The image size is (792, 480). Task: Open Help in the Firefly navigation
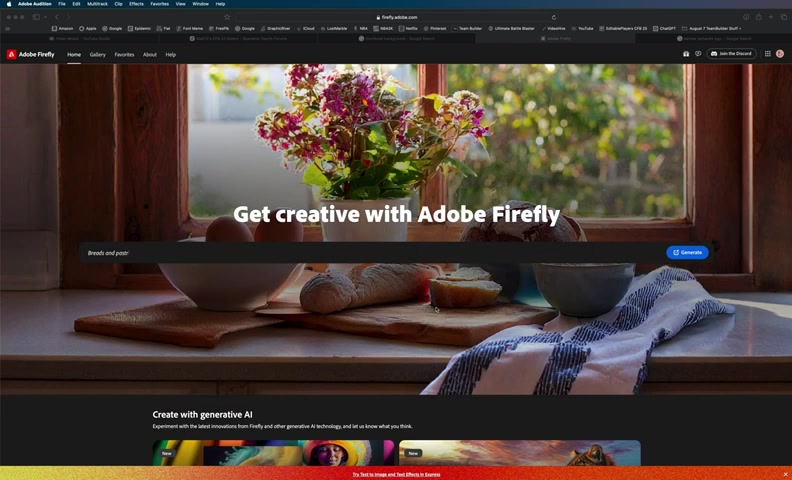[171, 55]
